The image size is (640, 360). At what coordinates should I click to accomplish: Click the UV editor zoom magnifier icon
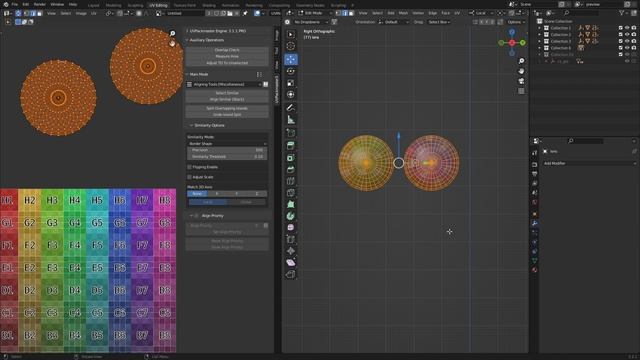coord(172,33)
